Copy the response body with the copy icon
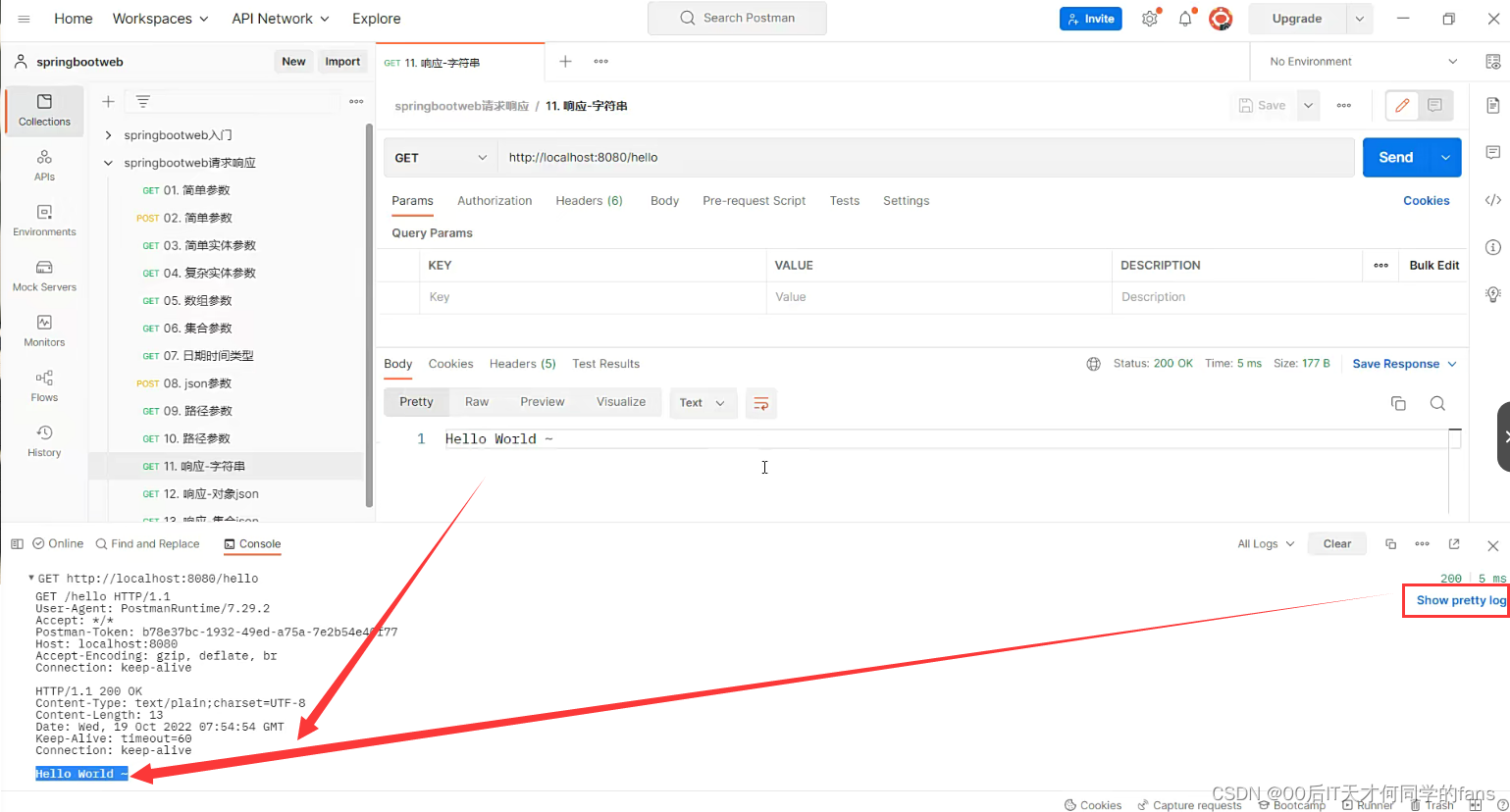The width and height of the screenshot is (1510, 812). (x=1398, y=403)
